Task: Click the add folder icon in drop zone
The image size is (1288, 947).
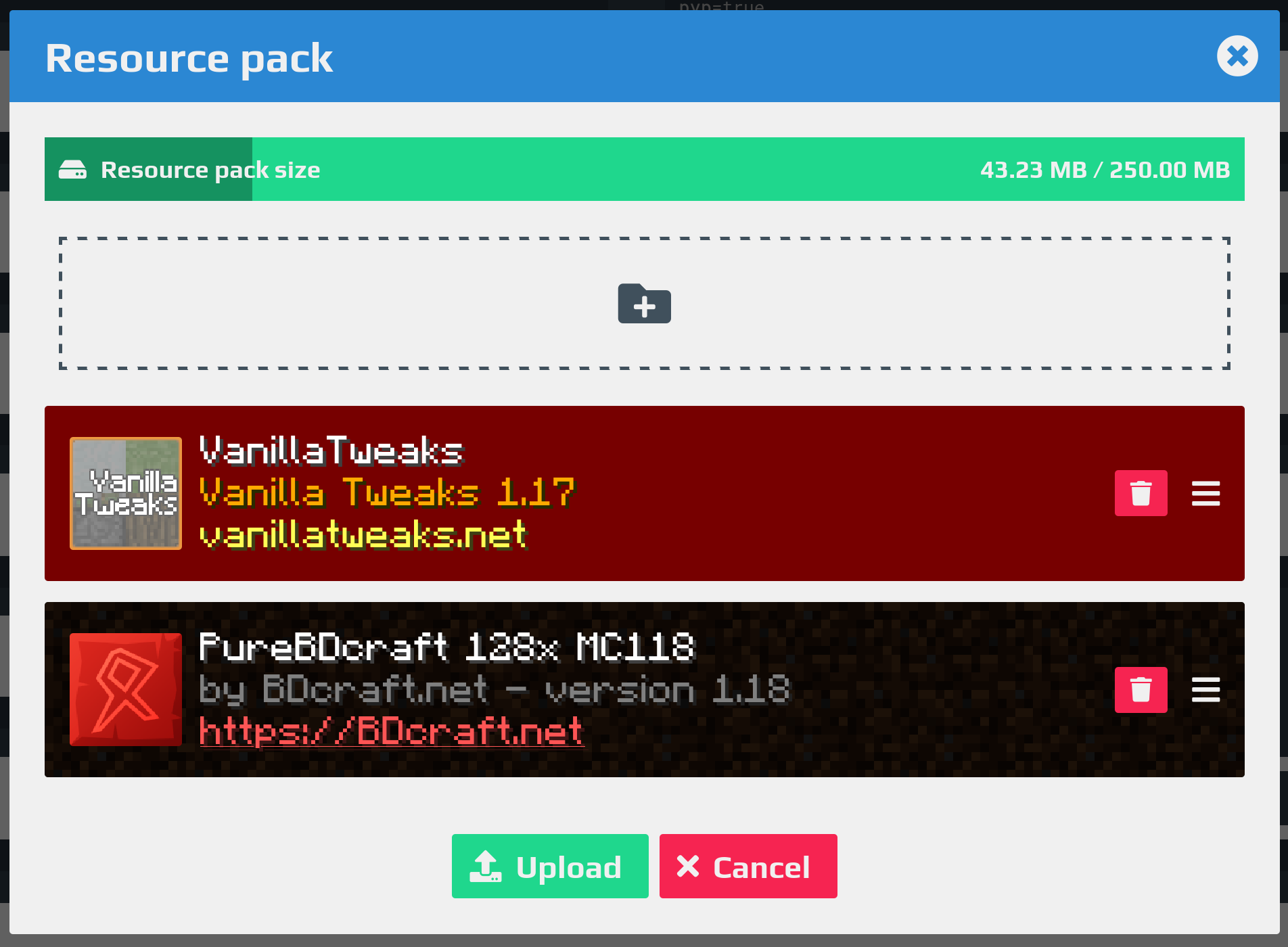Action: [644, 304]
